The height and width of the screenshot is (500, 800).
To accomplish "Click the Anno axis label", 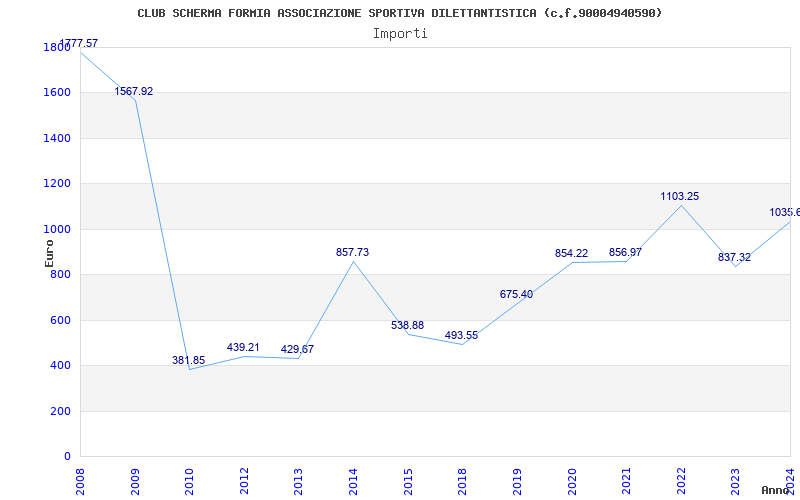I will tap(775, 490).
